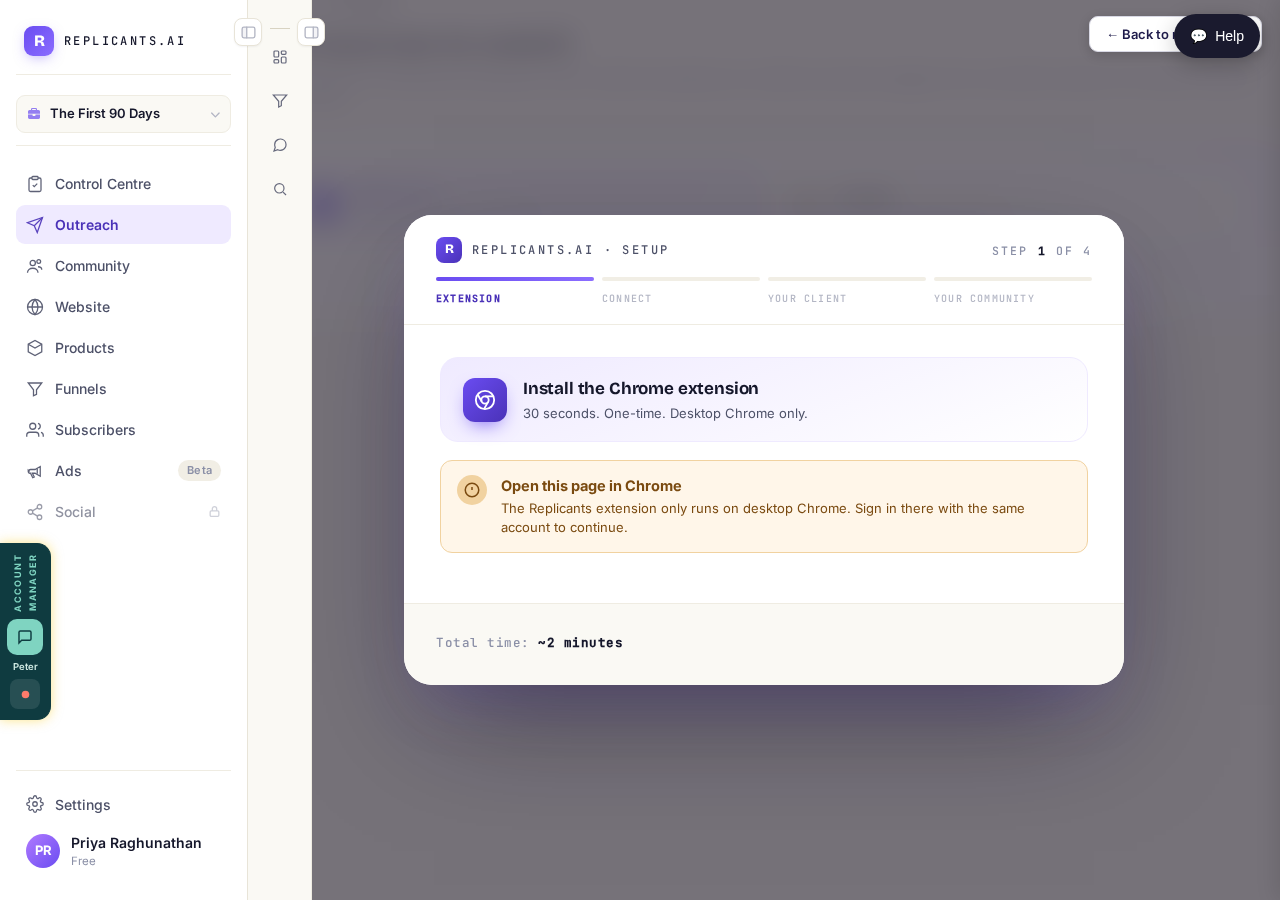Open the "The First 90 Days" workspace dropdown
1280x900 pixels.
tap(123, 114)
